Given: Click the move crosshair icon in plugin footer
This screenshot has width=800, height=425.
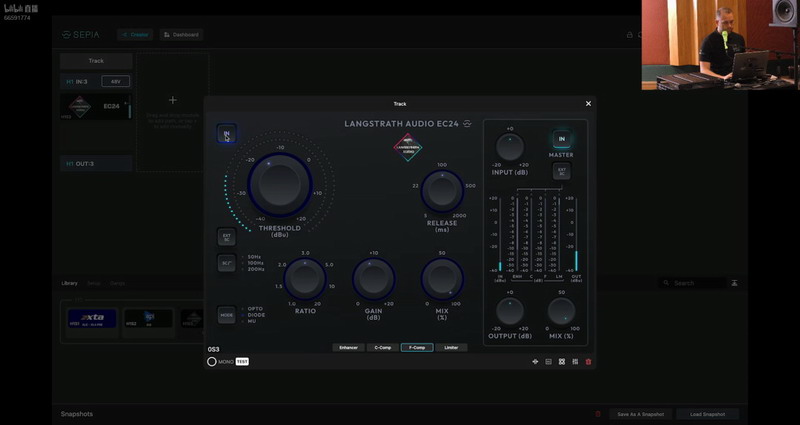Looking at the screenshot, I should click(x=535, y=362).
